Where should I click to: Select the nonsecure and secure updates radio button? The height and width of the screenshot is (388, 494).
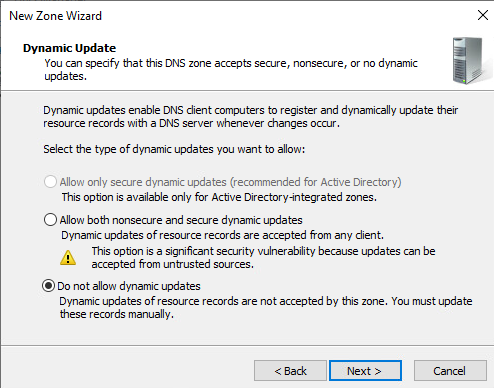(50, 220)
